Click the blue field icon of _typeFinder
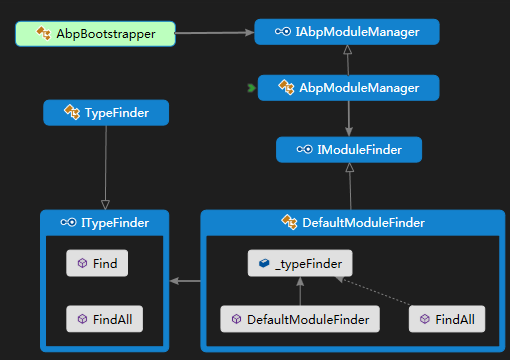Screen dimensions: 510x360 [x=264, y=263]
